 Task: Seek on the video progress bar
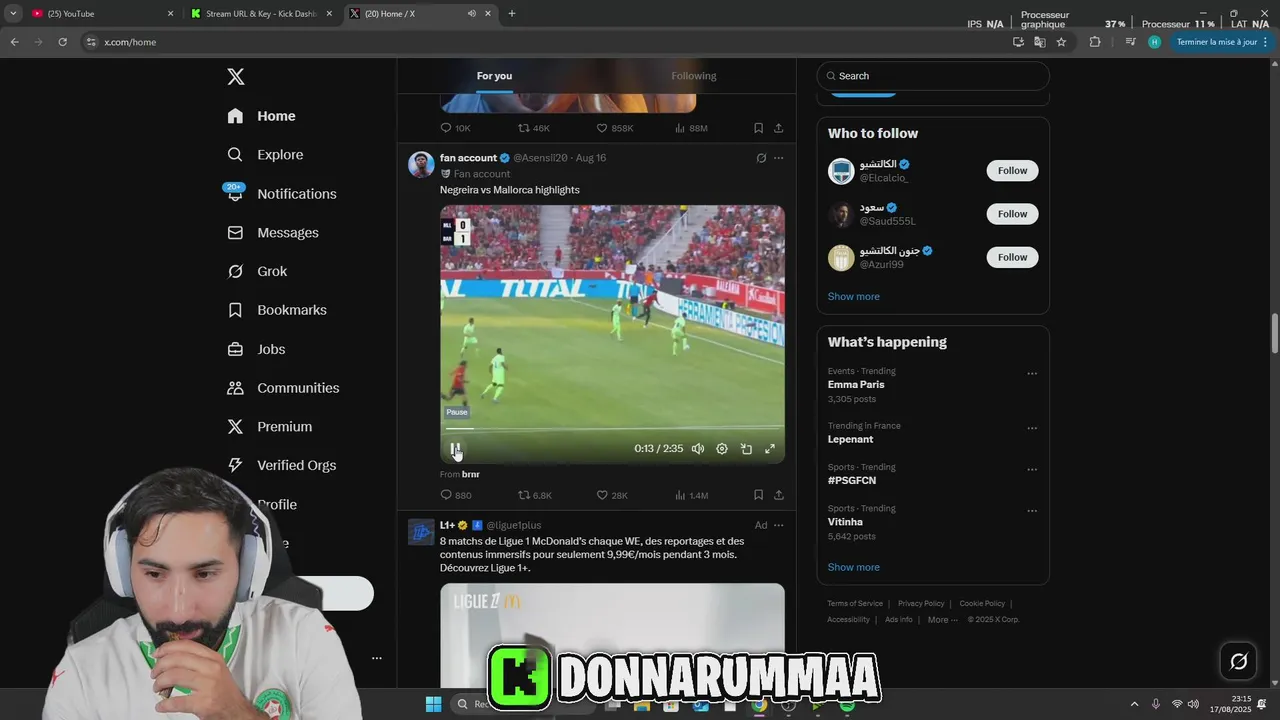point(612,429)
